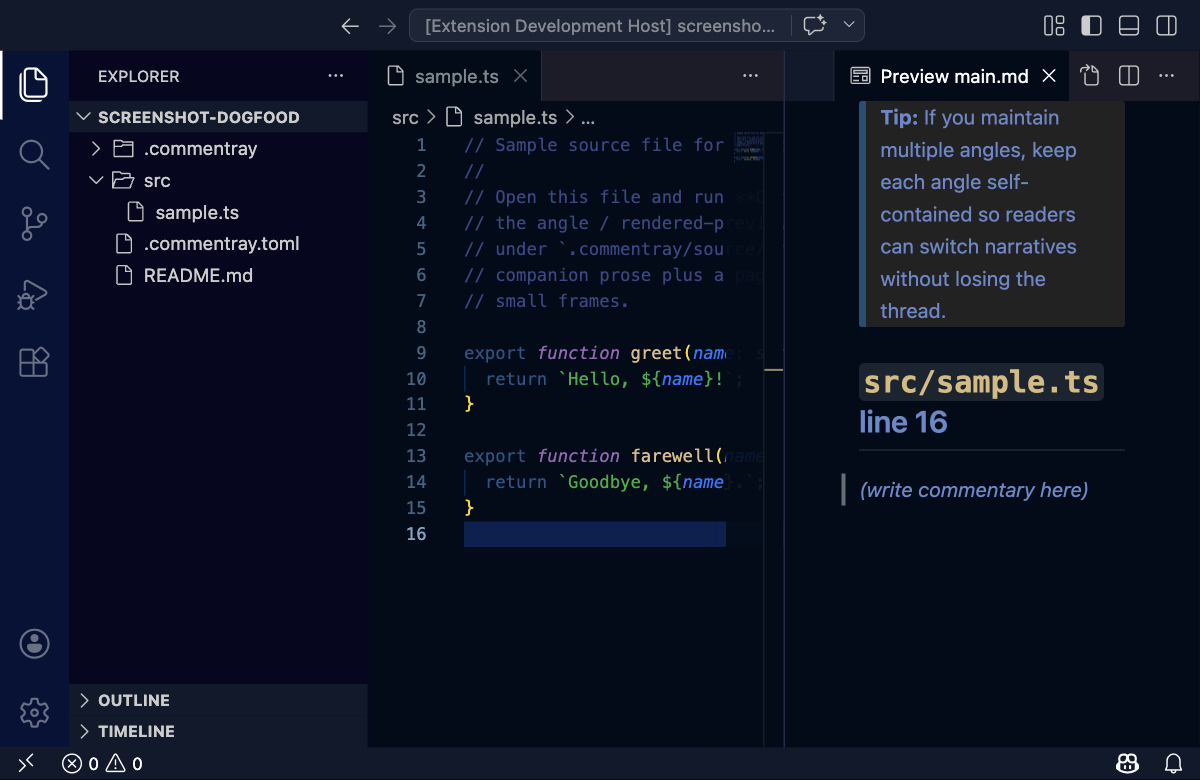Open README.md file
This screenshot has width=1200, height=780.
pyautogui.click(x=218, y=275)
